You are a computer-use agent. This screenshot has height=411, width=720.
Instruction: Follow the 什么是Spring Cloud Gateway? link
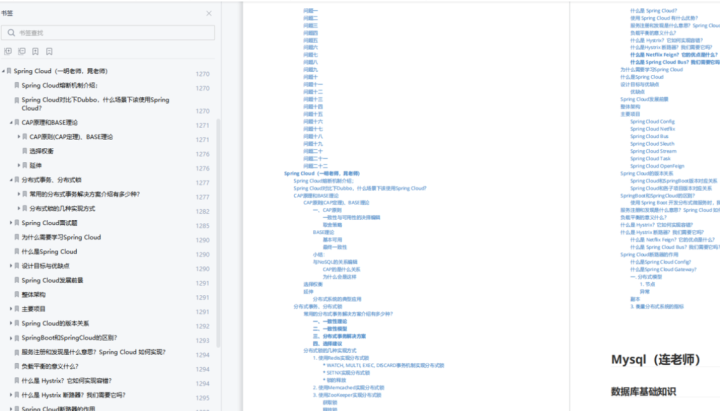click(x=663, y=270)
